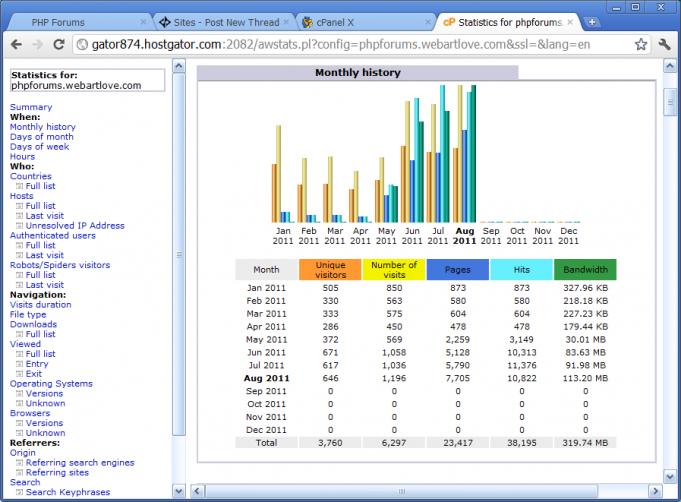Open the Chrome wrench settings menu
Image resolution: width=681 pixels, height=502 pixels.
pyautogui.click(x=665, y=44)
